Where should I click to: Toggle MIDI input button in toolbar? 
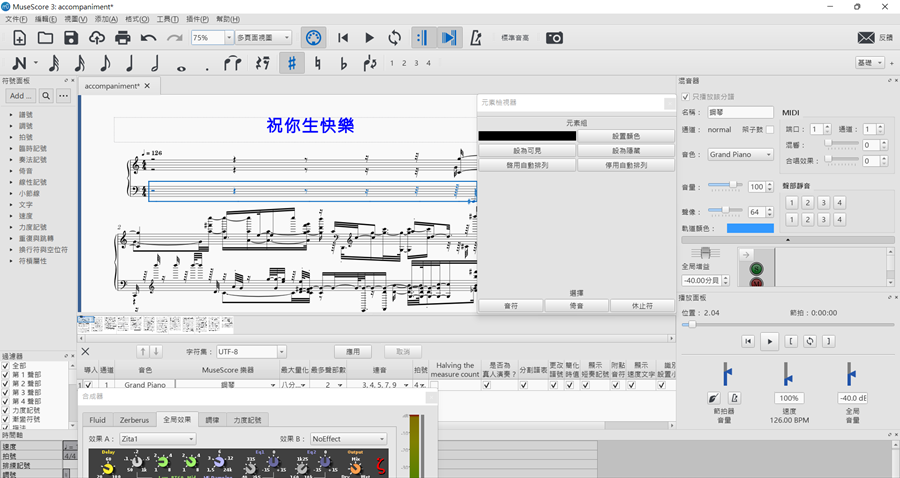[313, 38]
